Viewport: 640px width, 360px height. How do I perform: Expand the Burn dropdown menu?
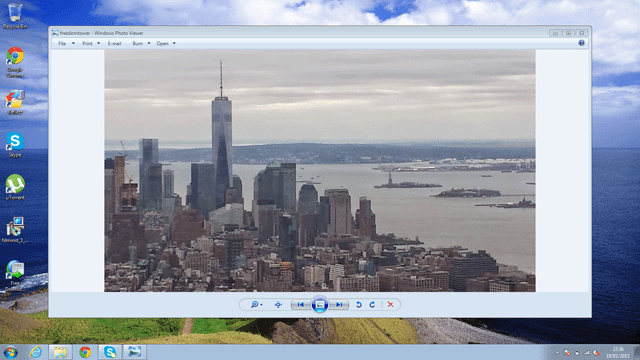(x=141, y=43)
